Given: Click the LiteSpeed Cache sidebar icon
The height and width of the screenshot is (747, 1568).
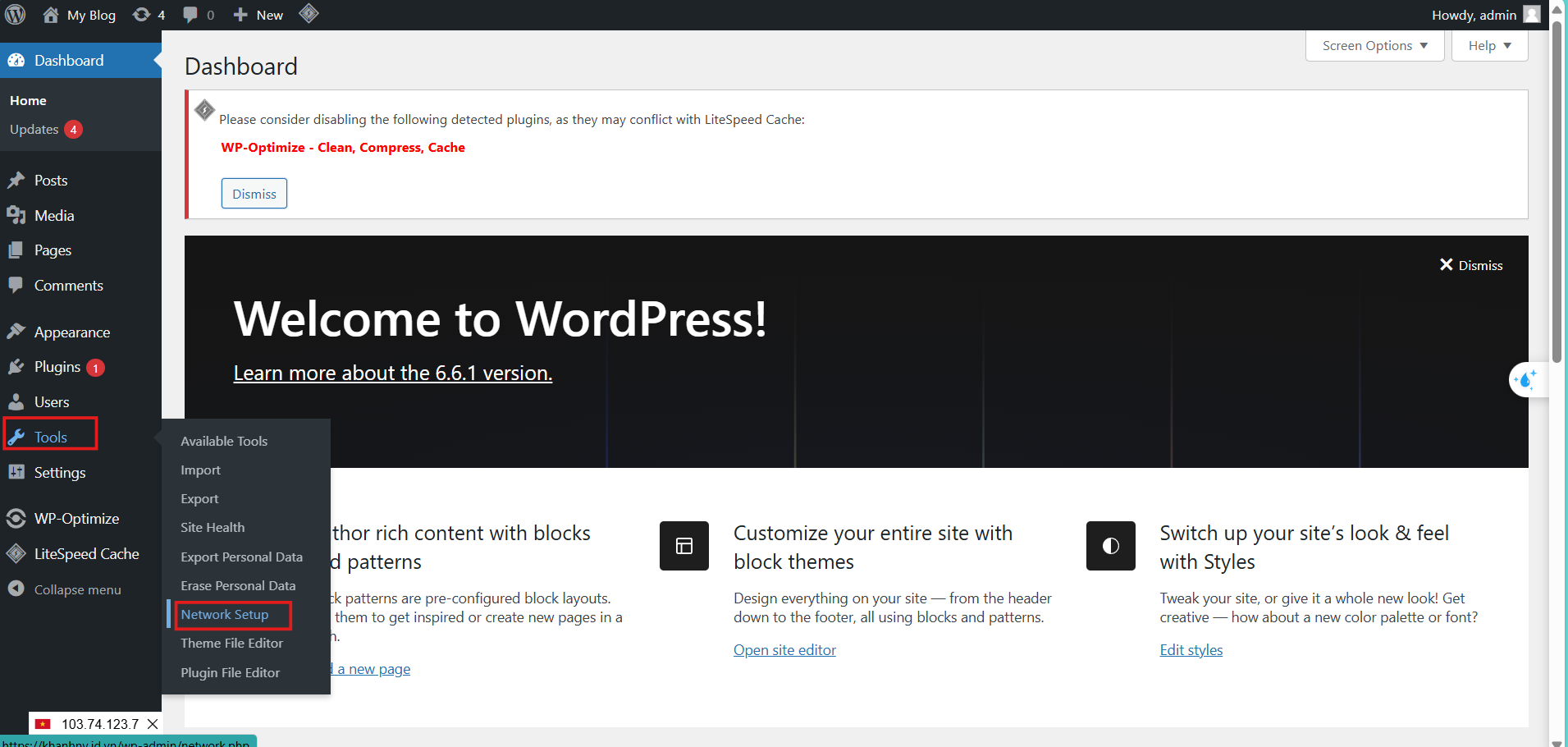Looking at the screenshot, I should pos(16,554).
